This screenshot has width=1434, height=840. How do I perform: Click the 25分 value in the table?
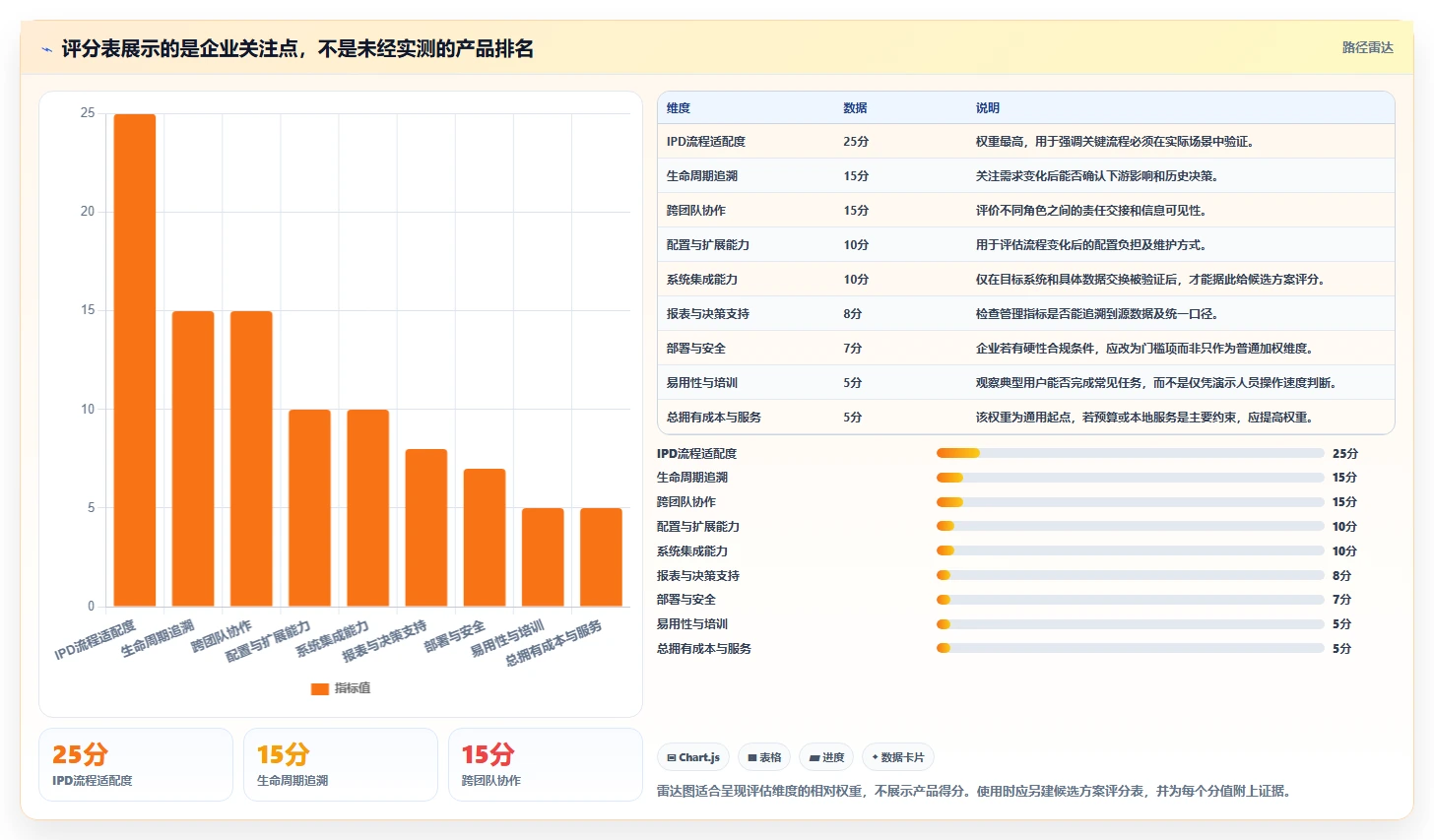856,142
